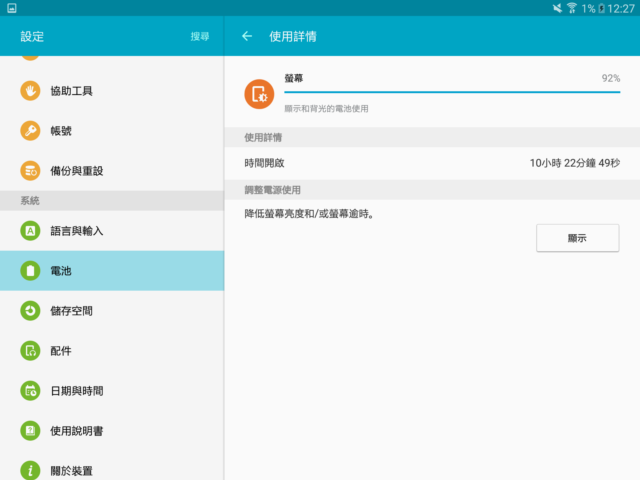Open the 使用說明書 entry
Image resolution: width=640 pixels, height=480 pixels.
click(x=112, y=431)
